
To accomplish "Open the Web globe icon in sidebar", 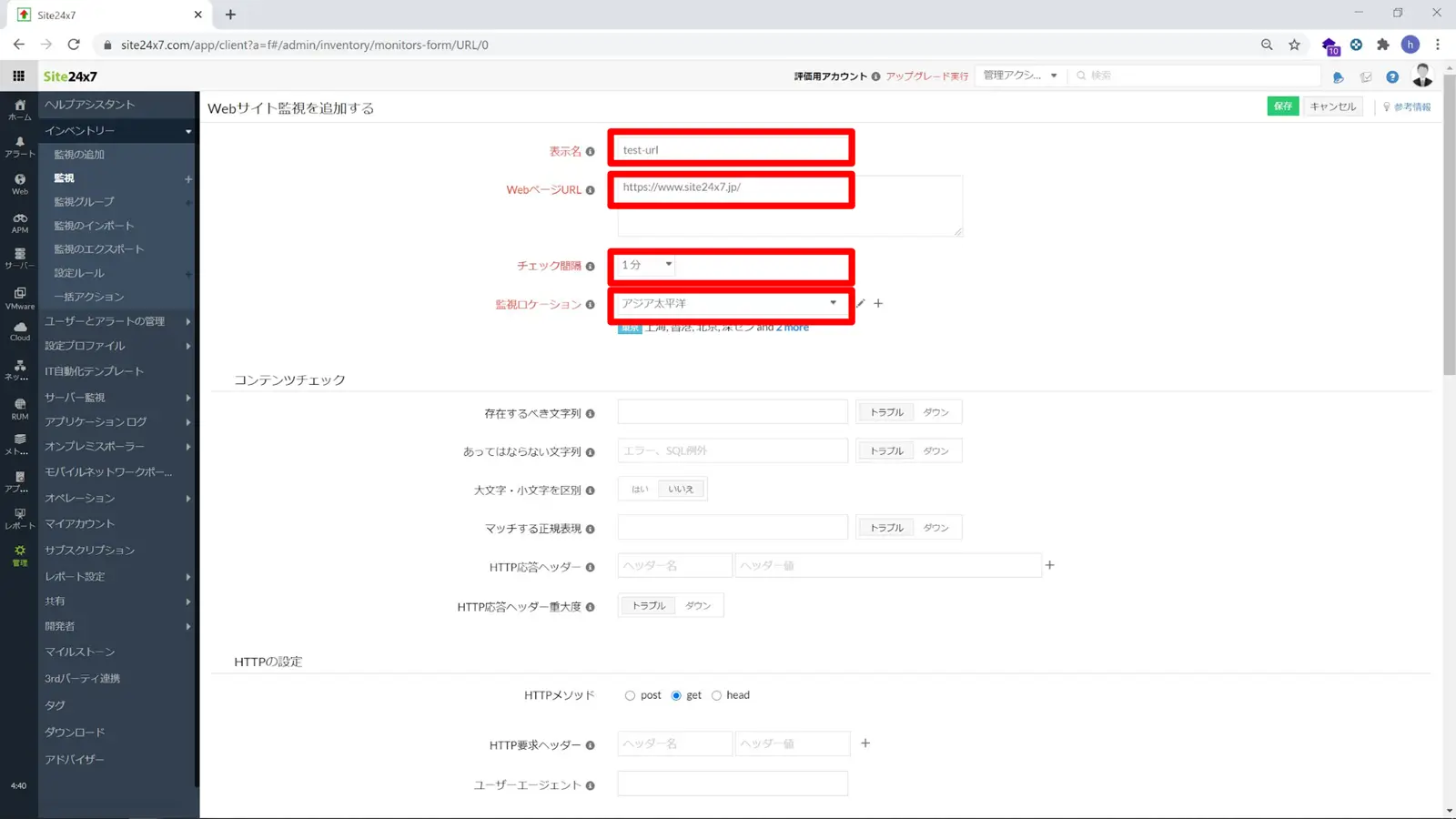I will point(19,185).
